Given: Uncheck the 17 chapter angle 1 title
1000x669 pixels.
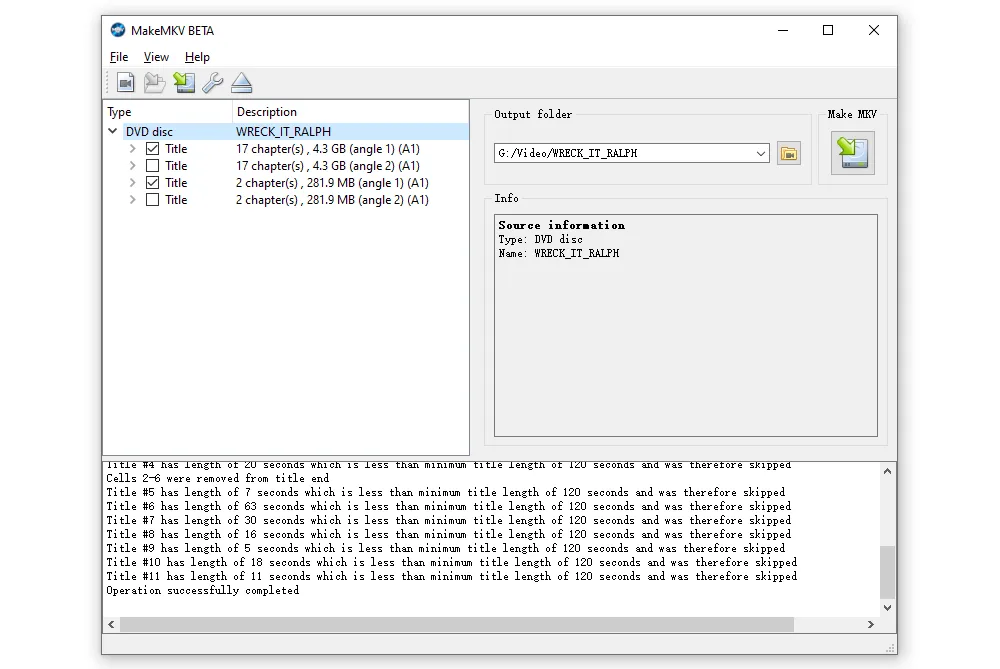Looking at the screenshot, I should click(152, 149).
